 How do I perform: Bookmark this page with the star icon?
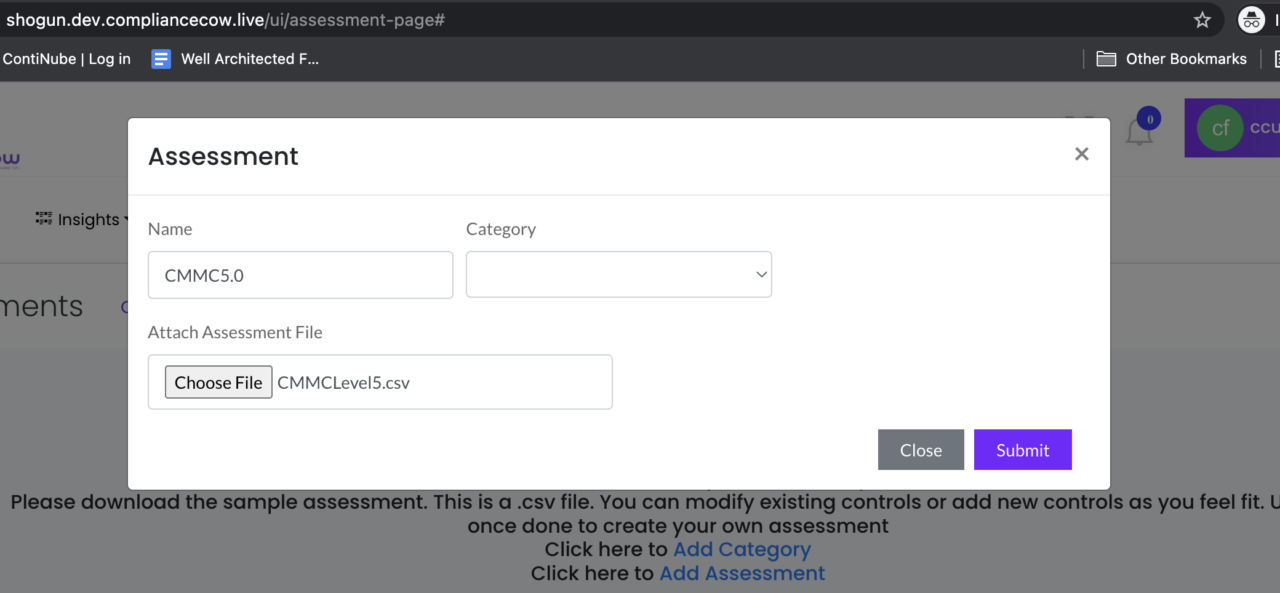tap(1202, 20)
